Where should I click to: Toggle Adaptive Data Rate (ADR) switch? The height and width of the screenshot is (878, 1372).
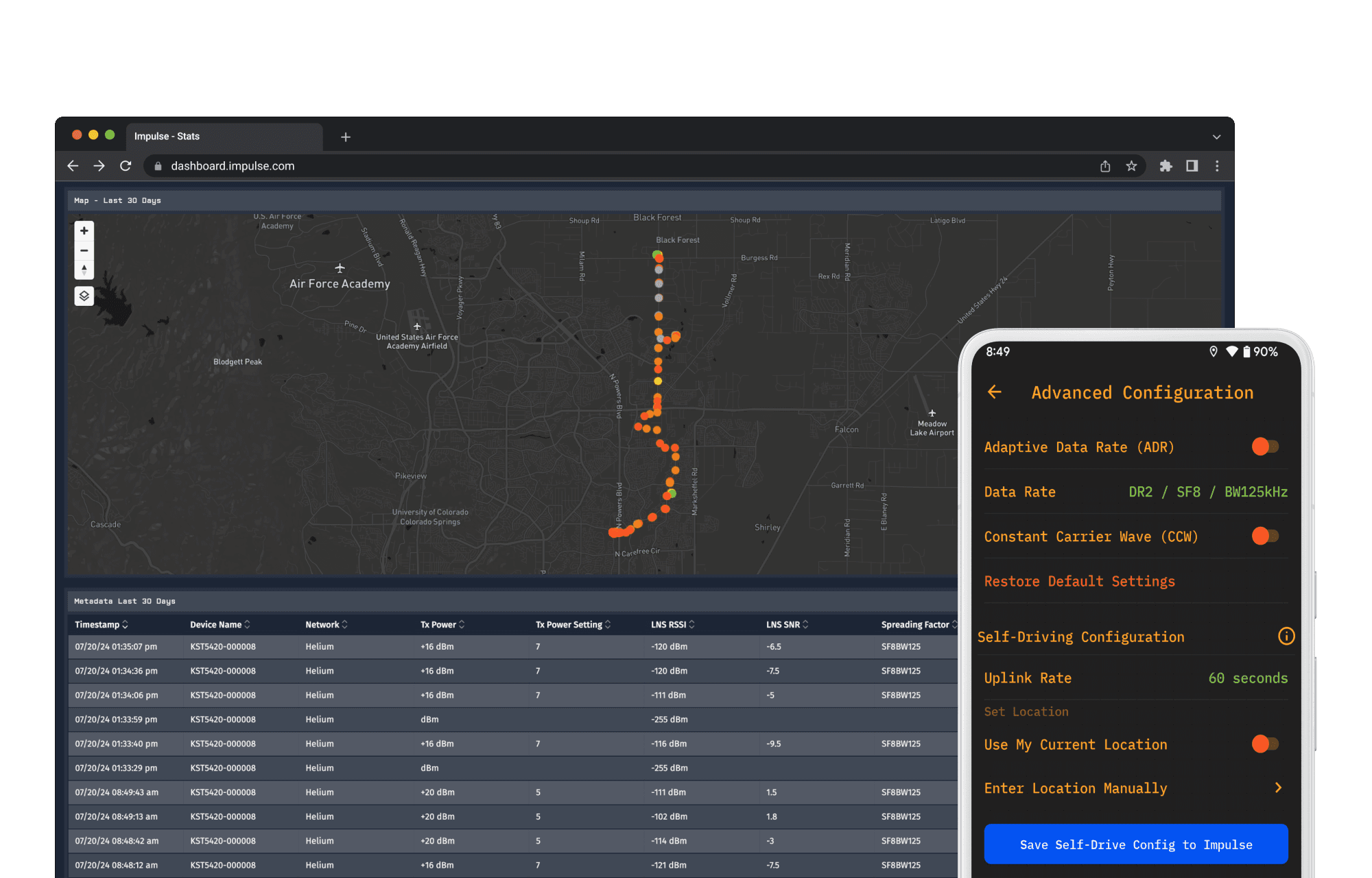click(1265, 447)
